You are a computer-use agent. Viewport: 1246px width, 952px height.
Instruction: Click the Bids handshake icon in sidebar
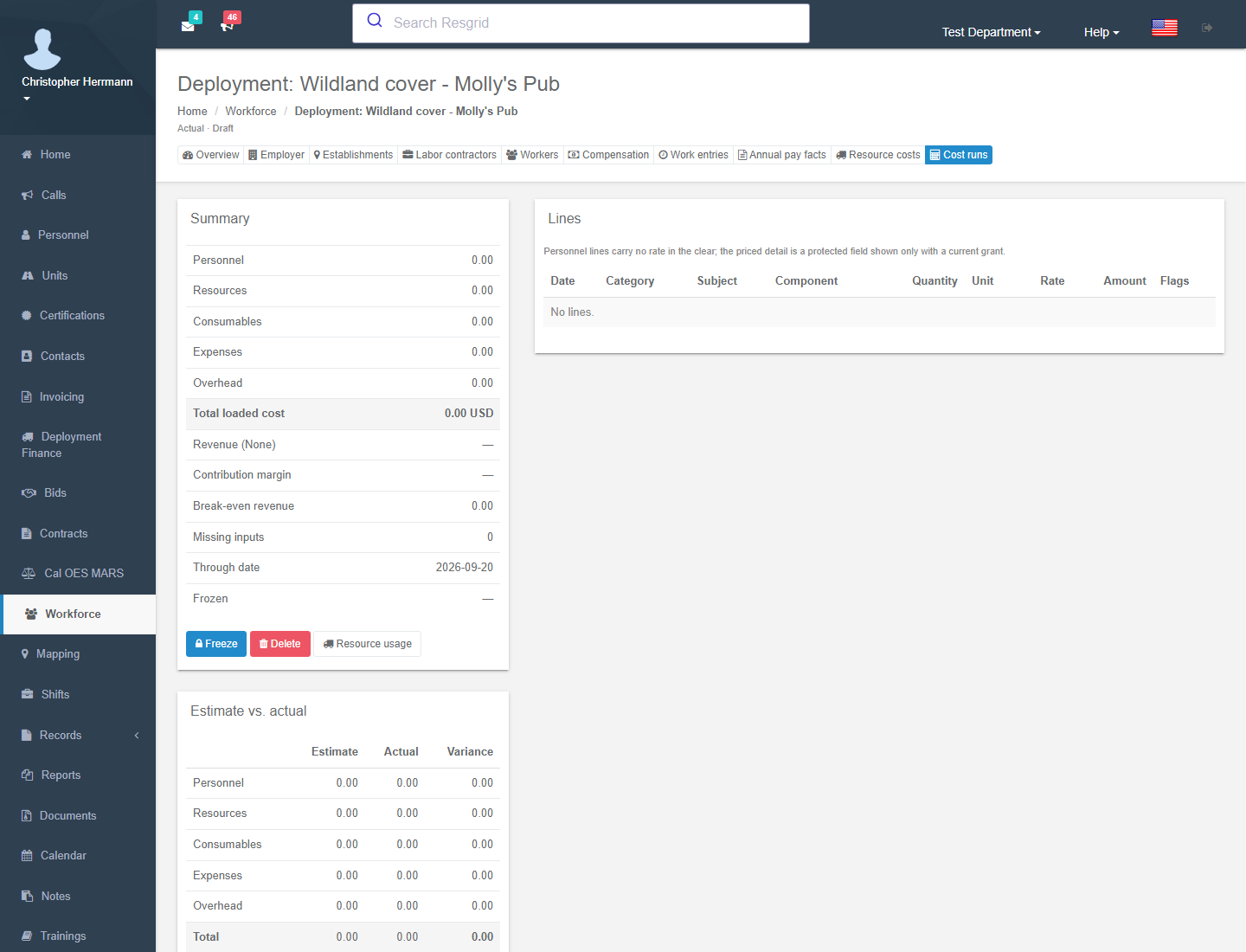[29, 493]
